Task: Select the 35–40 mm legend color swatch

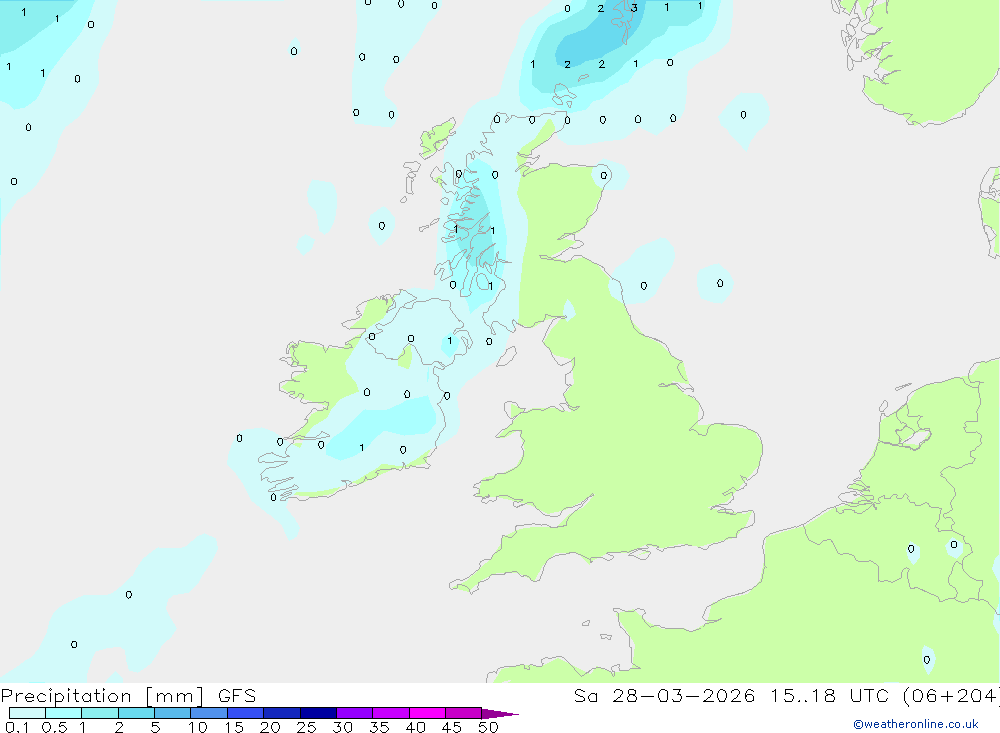Action: click(x=391, y=713)
